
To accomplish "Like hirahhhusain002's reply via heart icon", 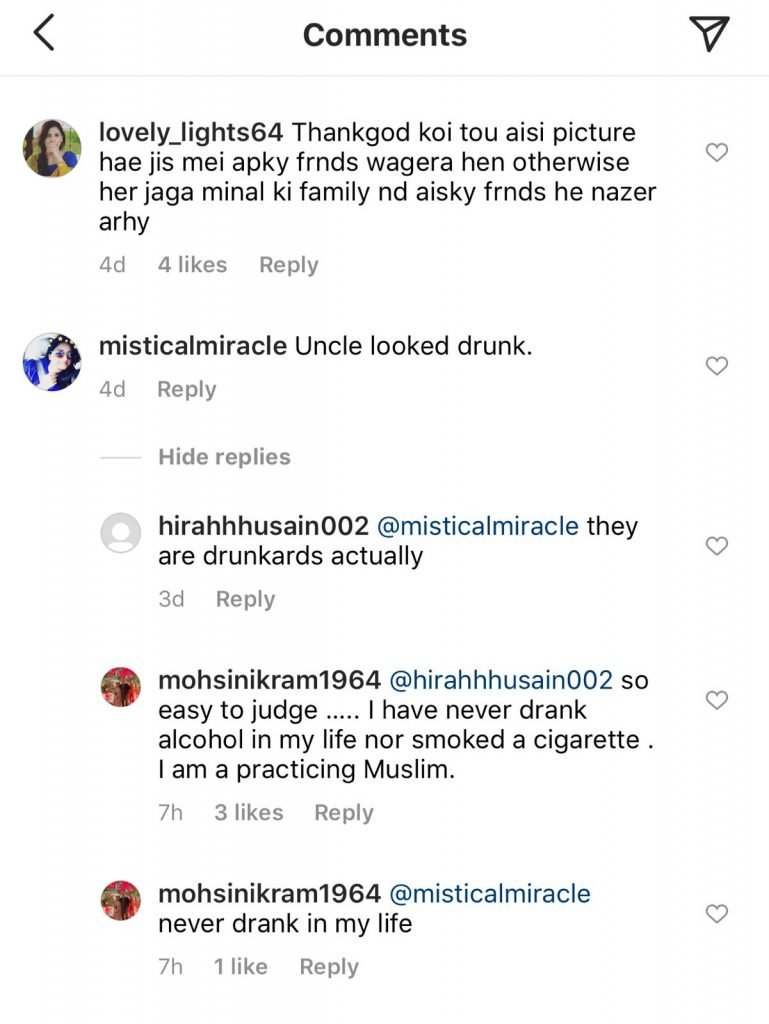I will coord(716,546).
